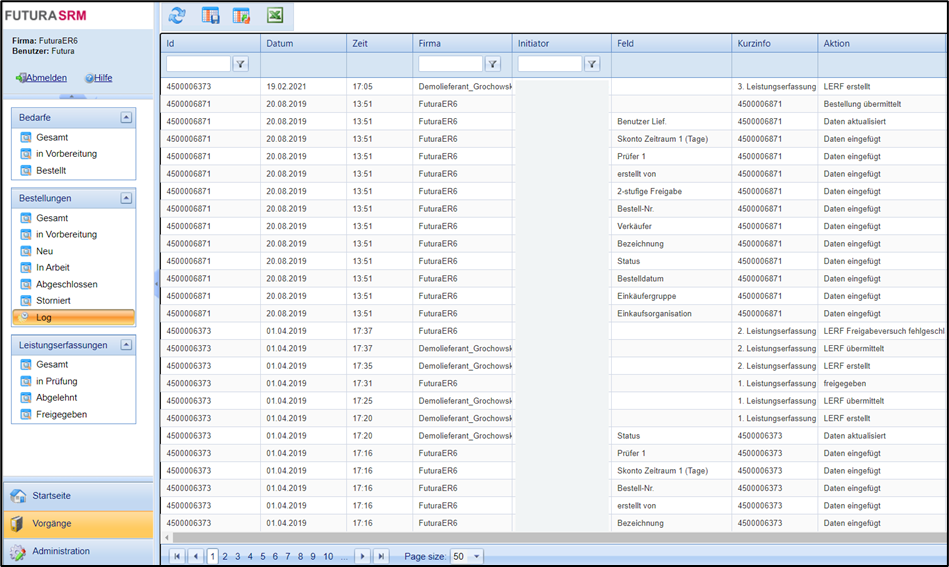This screenshot has width=949, height=567.
Task: Select Storniert under Bestellungen
Action: coord(53,300)
